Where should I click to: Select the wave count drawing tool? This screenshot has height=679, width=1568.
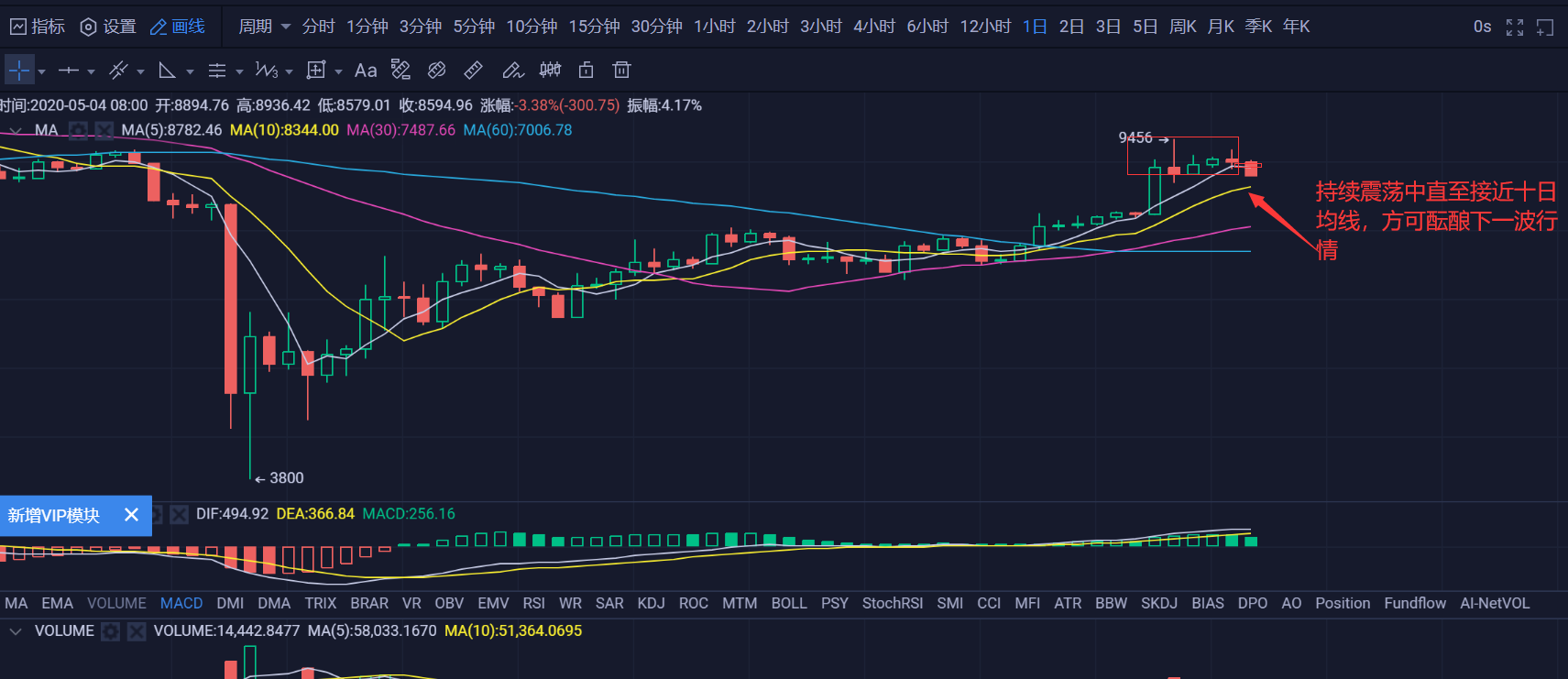267,70
